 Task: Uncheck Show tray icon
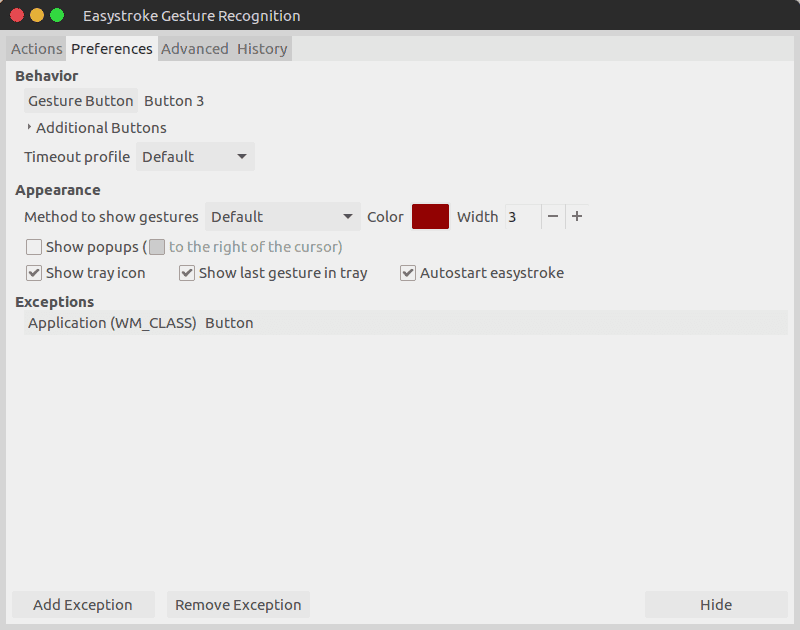click(34, 273)
